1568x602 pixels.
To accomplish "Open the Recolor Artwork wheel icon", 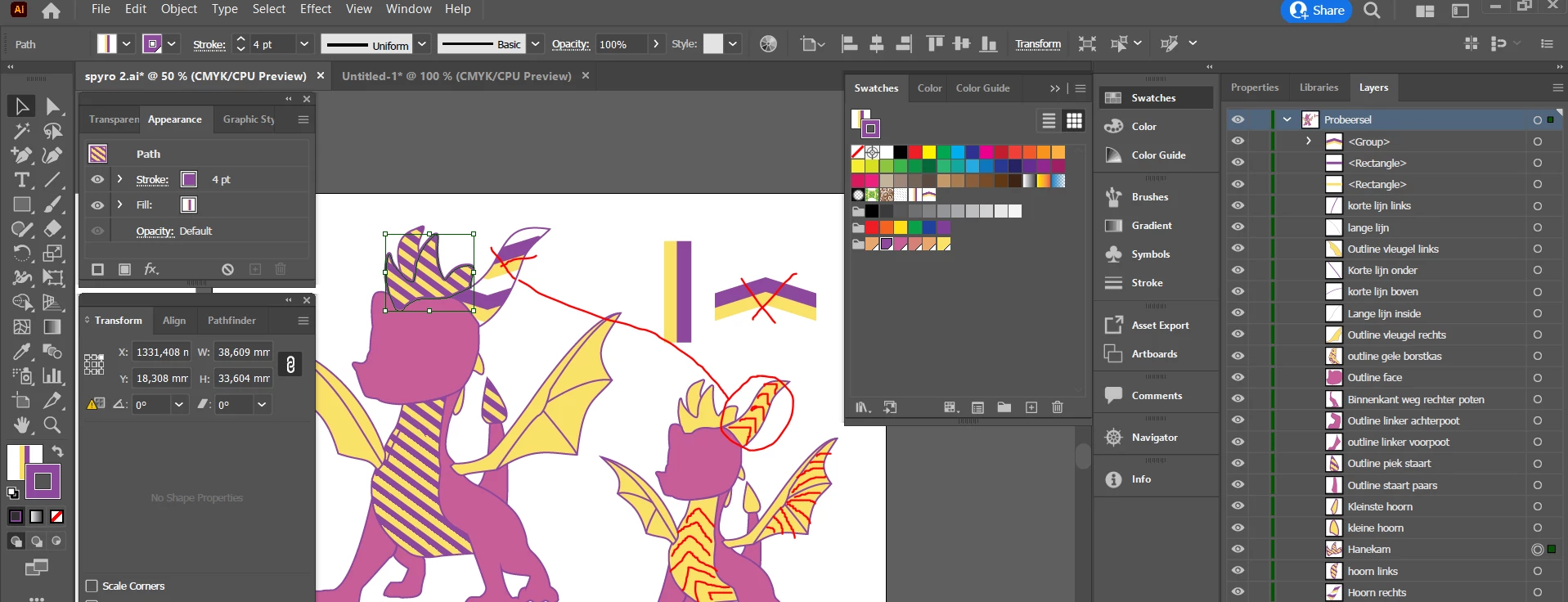I will [x=768, y=44].
